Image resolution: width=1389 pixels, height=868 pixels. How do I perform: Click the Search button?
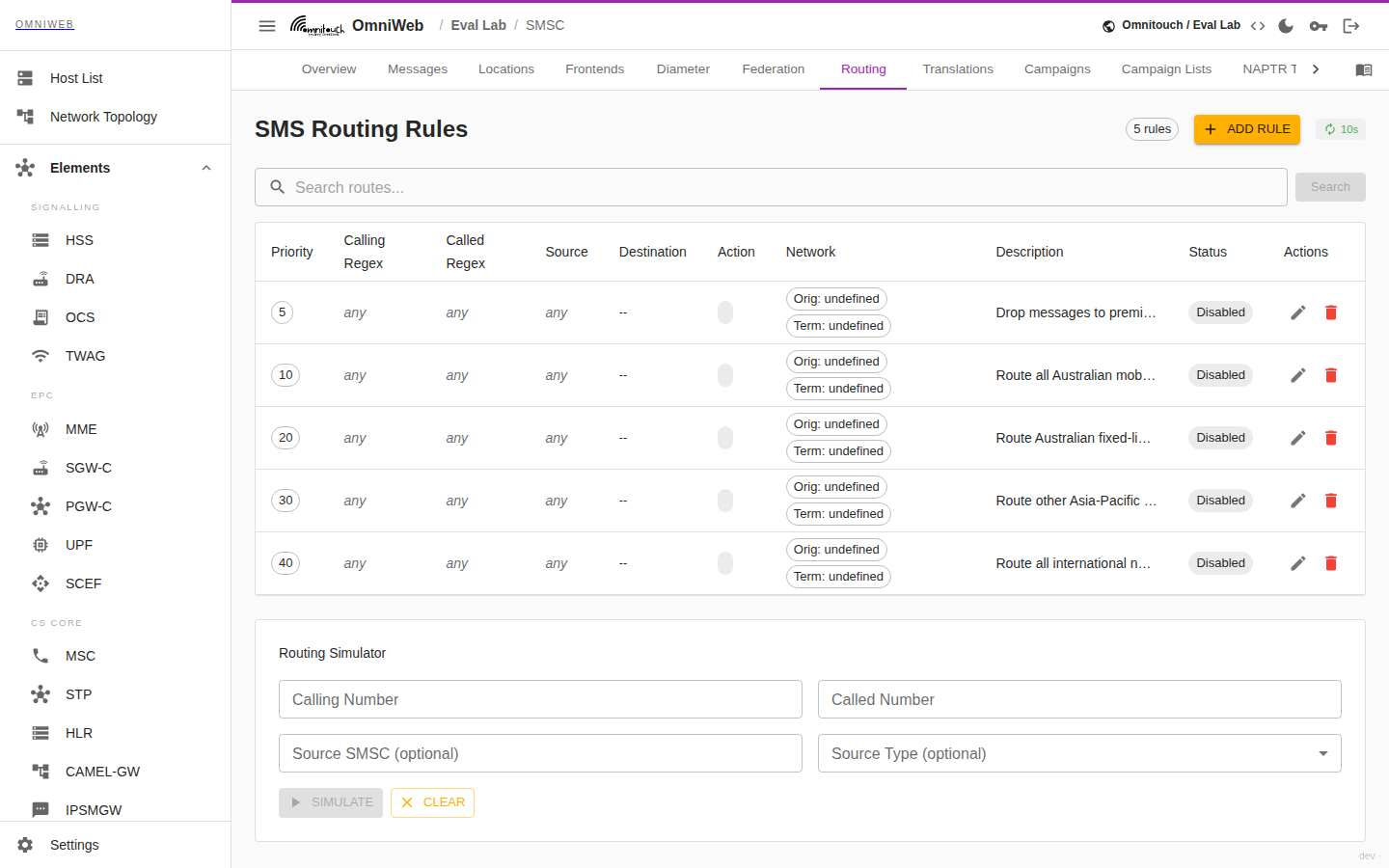coord(1330,187)
